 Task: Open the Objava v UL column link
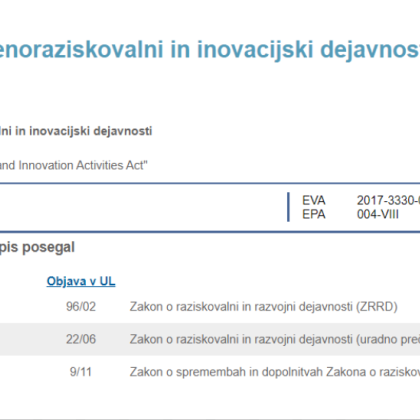pyautogui.click(x=81, y=281)
